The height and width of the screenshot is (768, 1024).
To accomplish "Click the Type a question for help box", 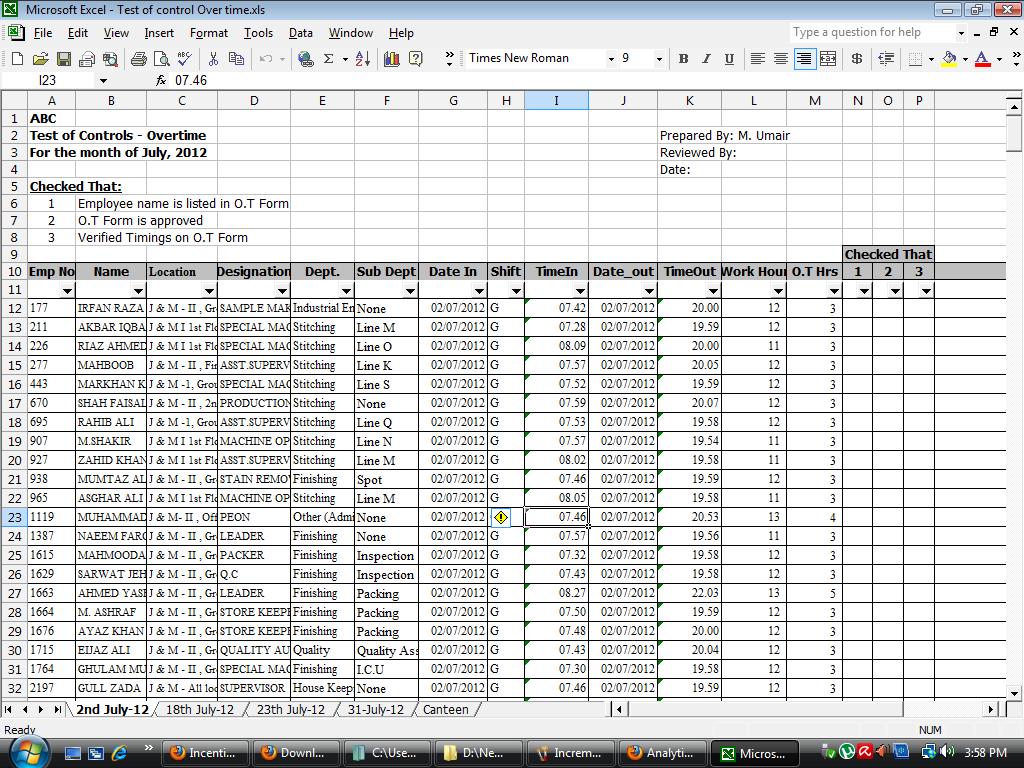I will [x=872, y=32].
